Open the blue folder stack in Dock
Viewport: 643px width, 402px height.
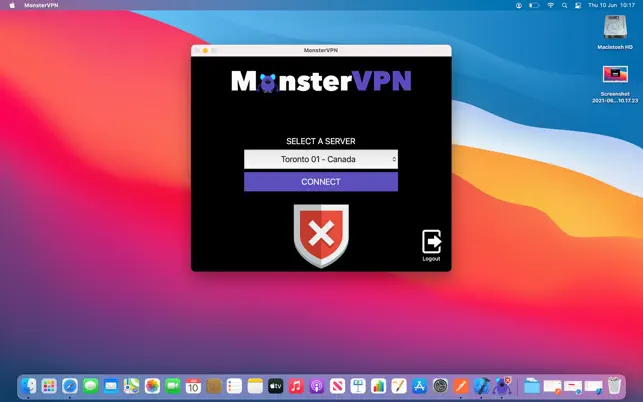coord(532,386)
